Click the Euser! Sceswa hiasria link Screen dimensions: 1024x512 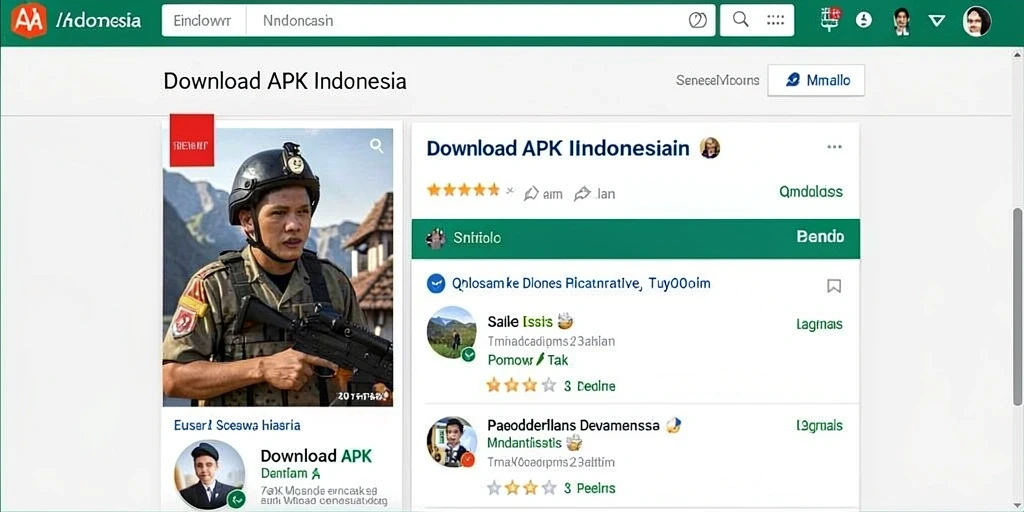(237, 425)
